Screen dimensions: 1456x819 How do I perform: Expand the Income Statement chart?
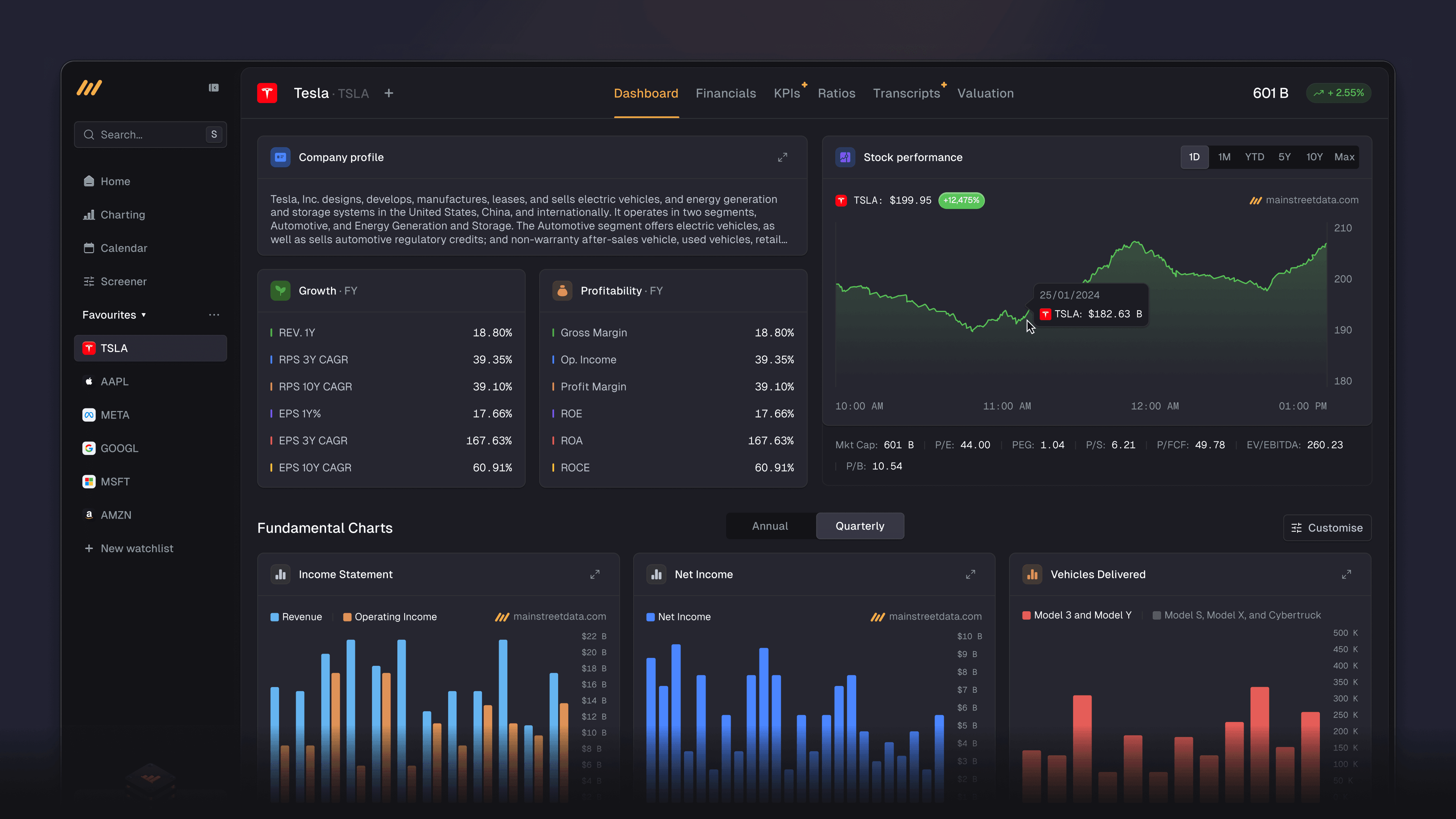(595, 574)
